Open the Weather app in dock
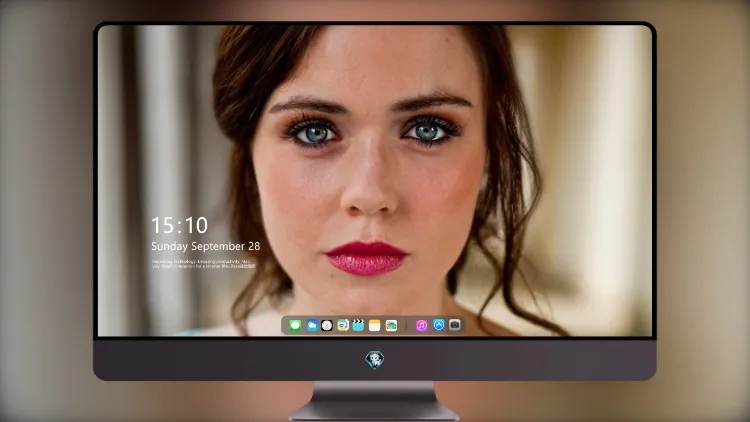The width and height of the screenshot is (750, 422). 312,325
